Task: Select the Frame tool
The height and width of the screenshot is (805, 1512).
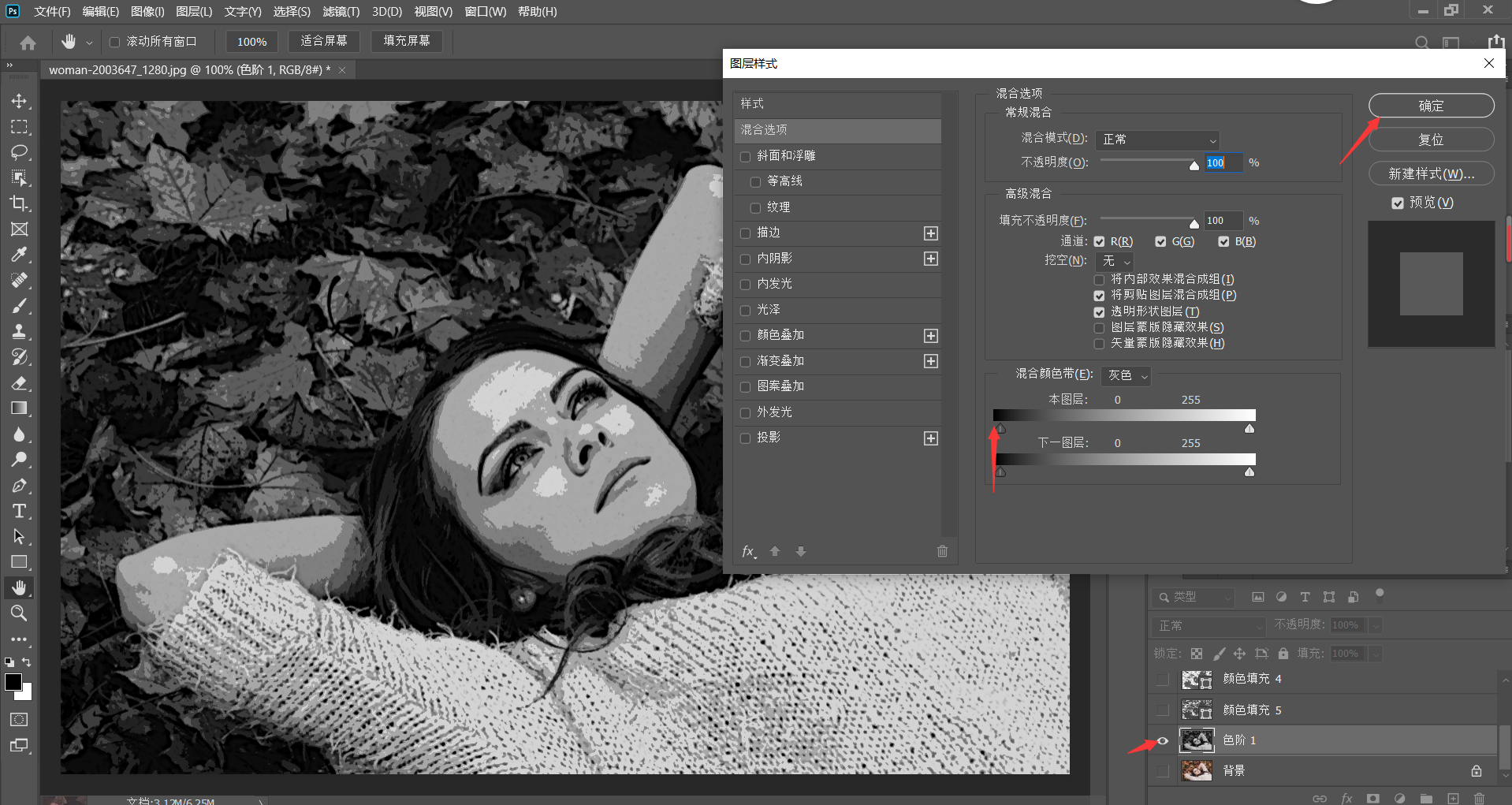Action: coord(19,229)
